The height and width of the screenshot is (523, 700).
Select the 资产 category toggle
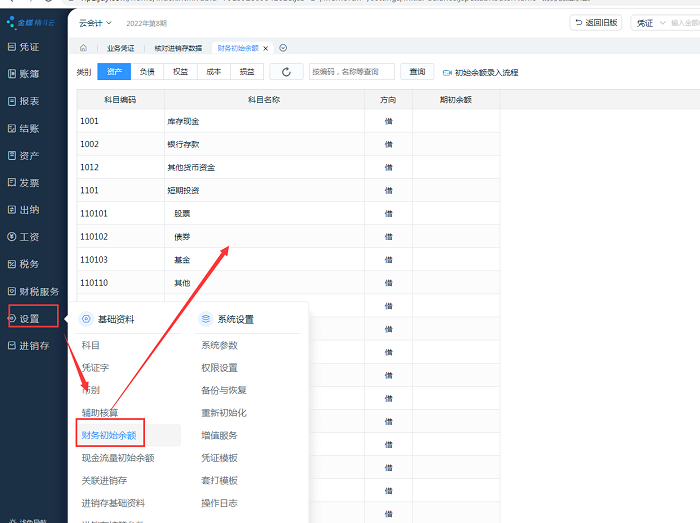tap(114, 72)
